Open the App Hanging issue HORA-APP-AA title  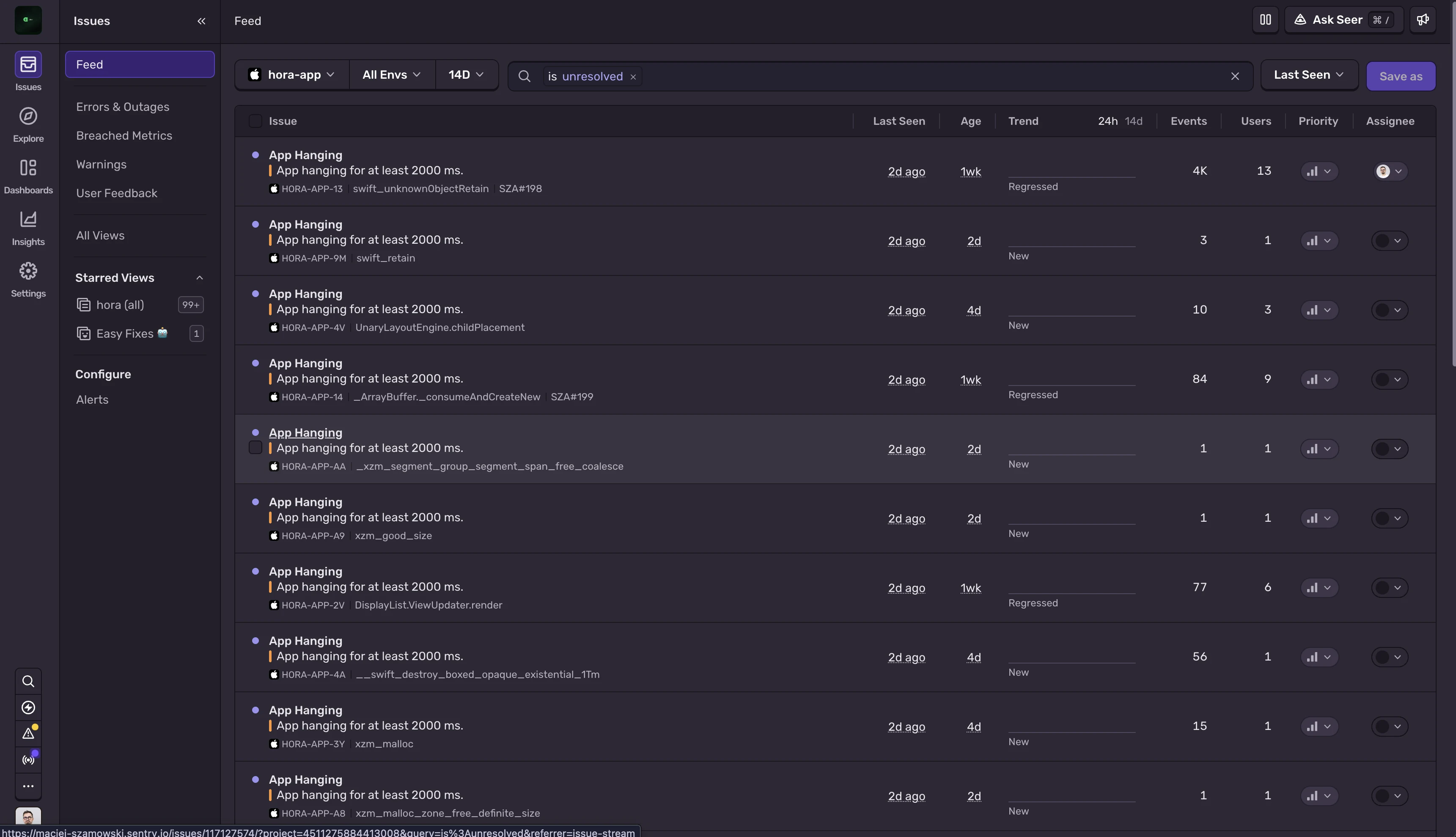(x=305, y=433)
